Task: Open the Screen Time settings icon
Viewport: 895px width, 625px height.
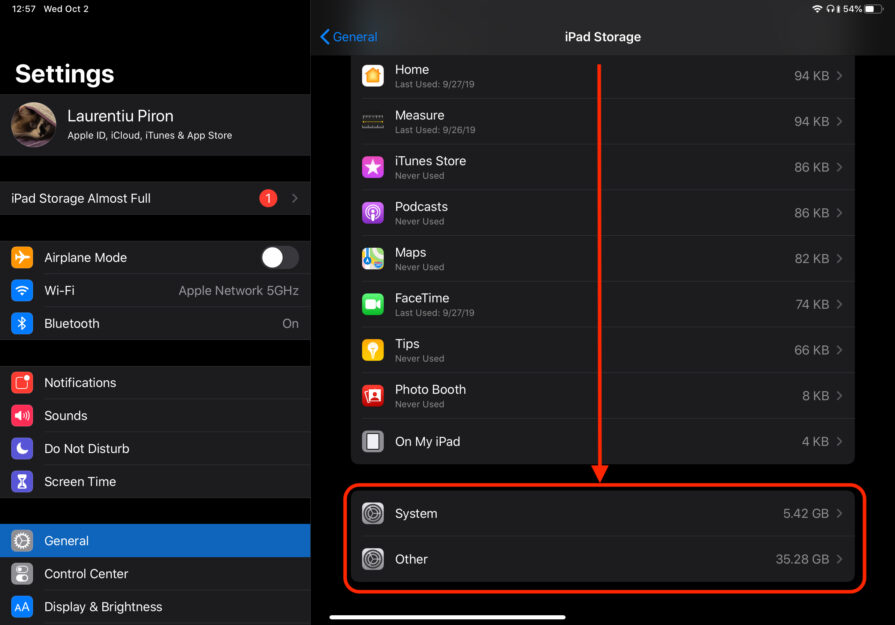Action: point(21,481)
